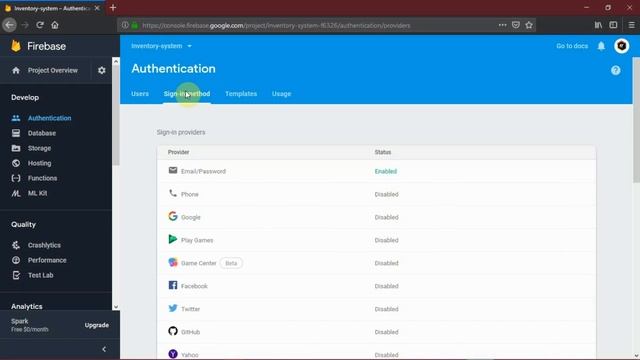Click the Beta badge beside Game Center
The width and height of the screenshot is (640, 360).
[x=231, y=263]
